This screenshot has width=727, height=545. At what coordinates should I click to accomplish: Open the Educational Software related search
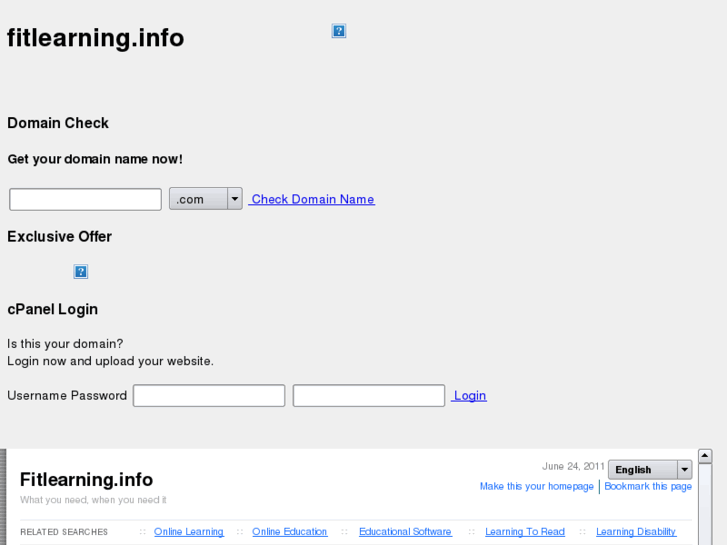[x=405, y=532]
